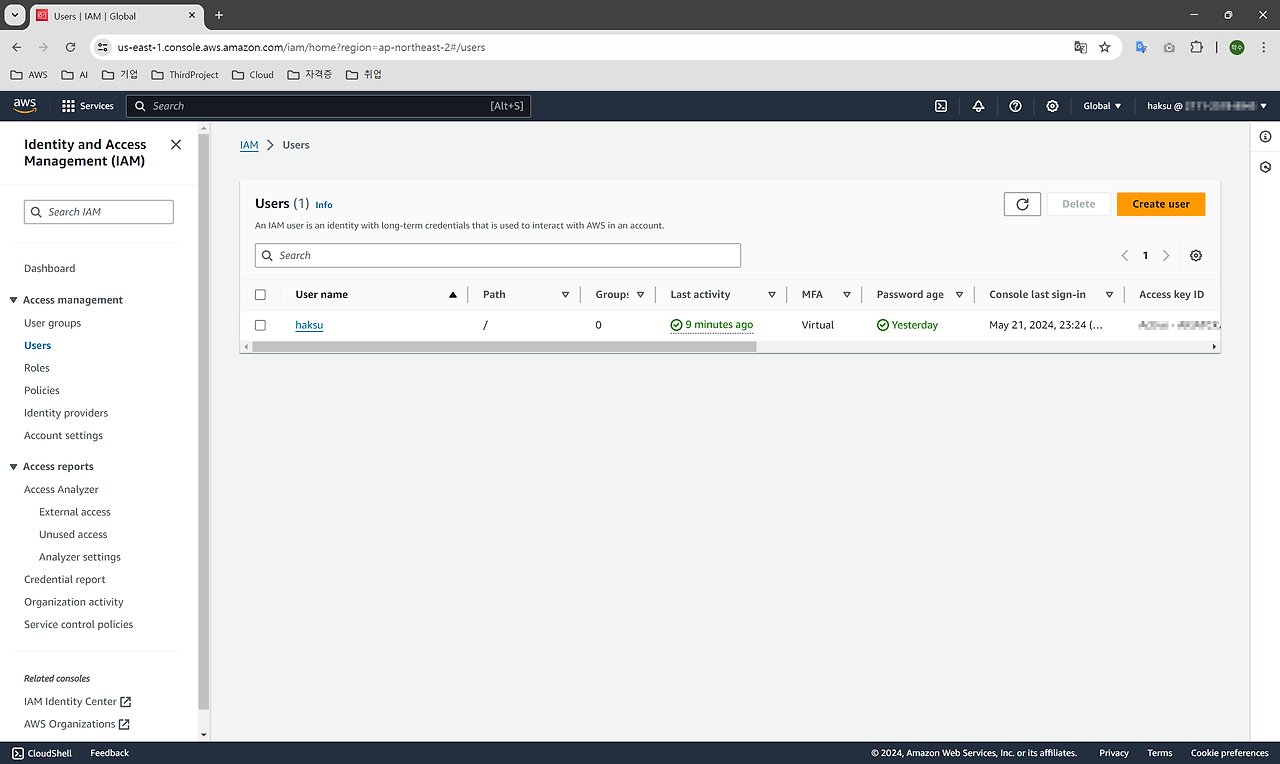Viewport: 1280px width, 764px height.
Task: Toggle the select all users checkbox
Action: [x=261, y=295]
